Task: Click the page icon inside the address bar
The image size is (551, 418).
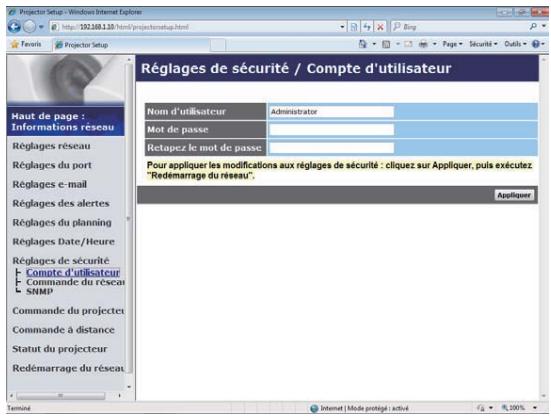Action: tap(54, 27)
